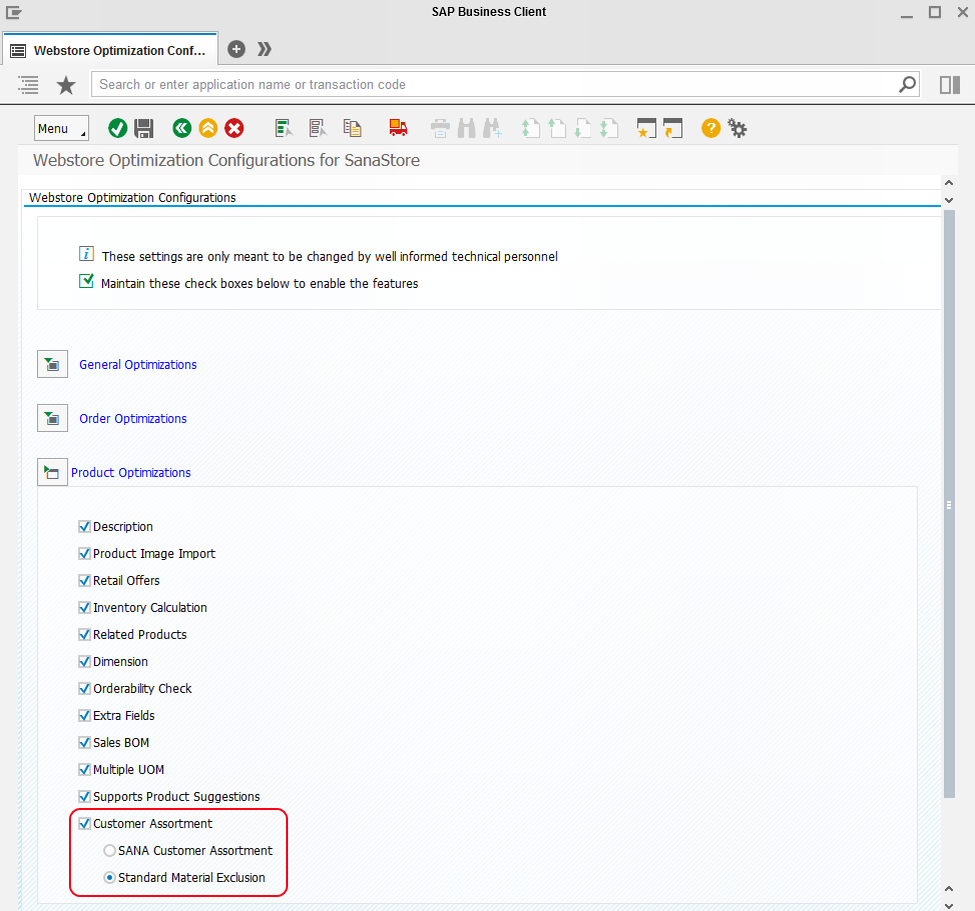The height and width of the screenshot is (911, 975).
Task: Go back with the green double-arrow icon
Action: [182, 129]
